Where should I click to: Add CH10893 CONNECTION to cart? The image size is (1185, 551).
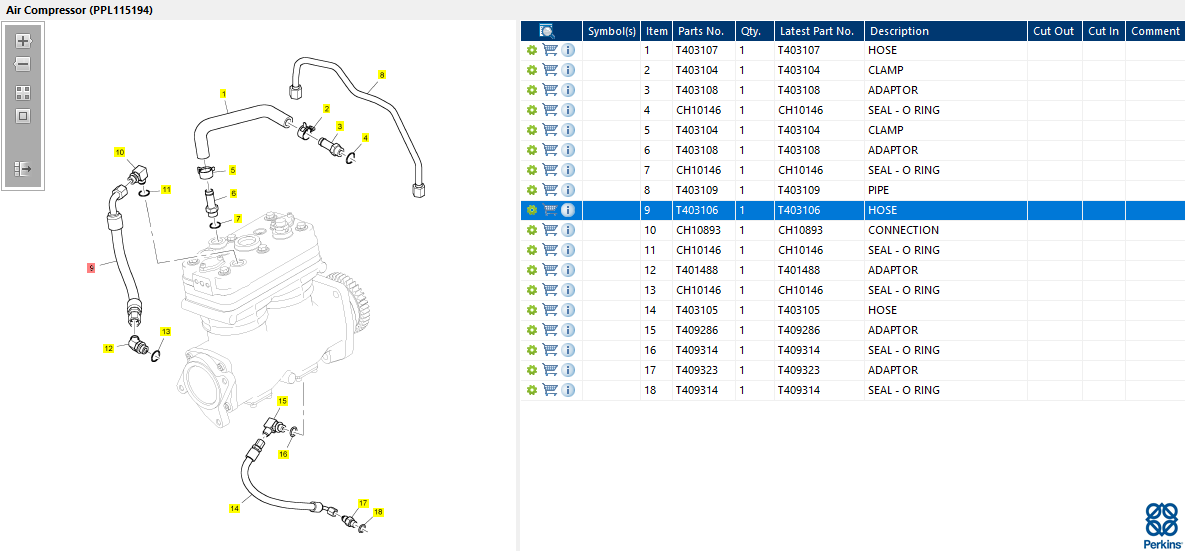point(550,230)
